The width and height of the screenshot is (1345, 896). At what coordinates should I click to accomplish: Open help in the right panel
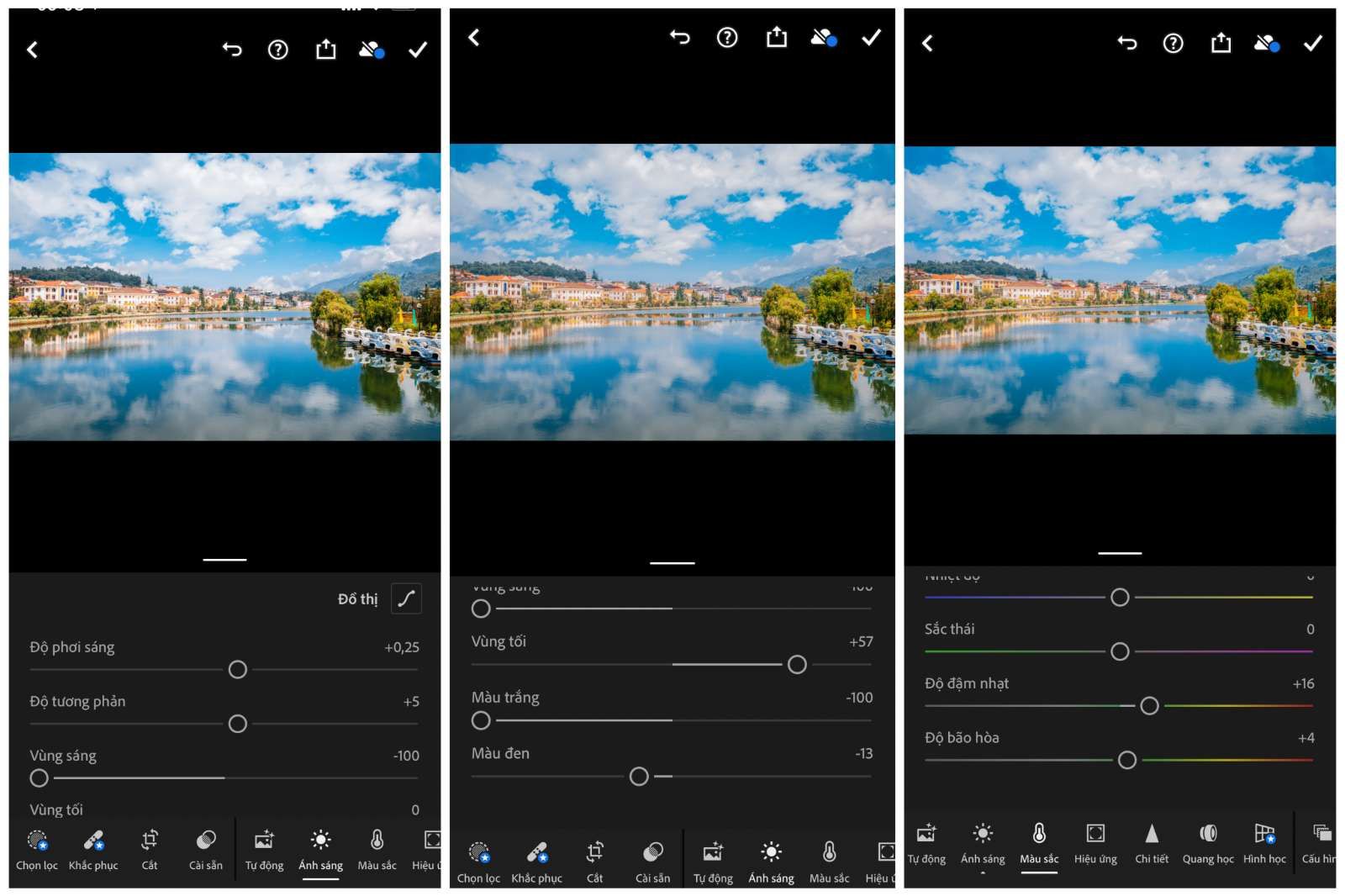1173,43
